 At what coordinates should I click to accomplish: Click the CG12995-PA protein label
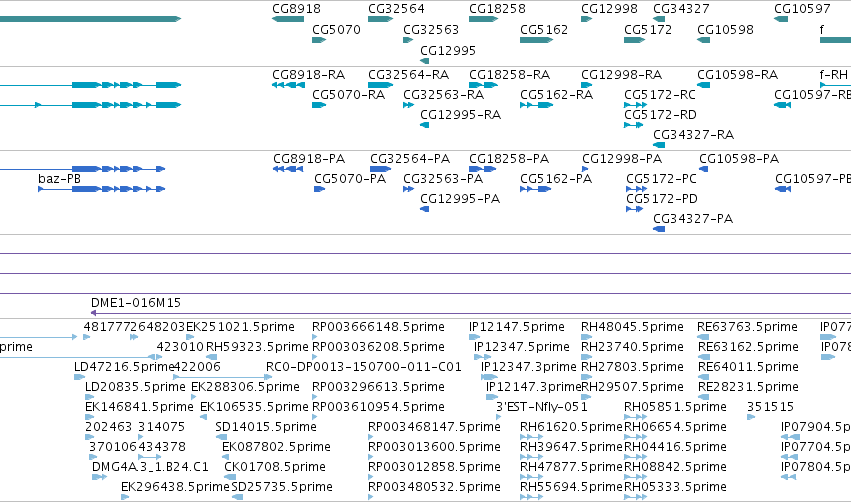coord(460,199)
